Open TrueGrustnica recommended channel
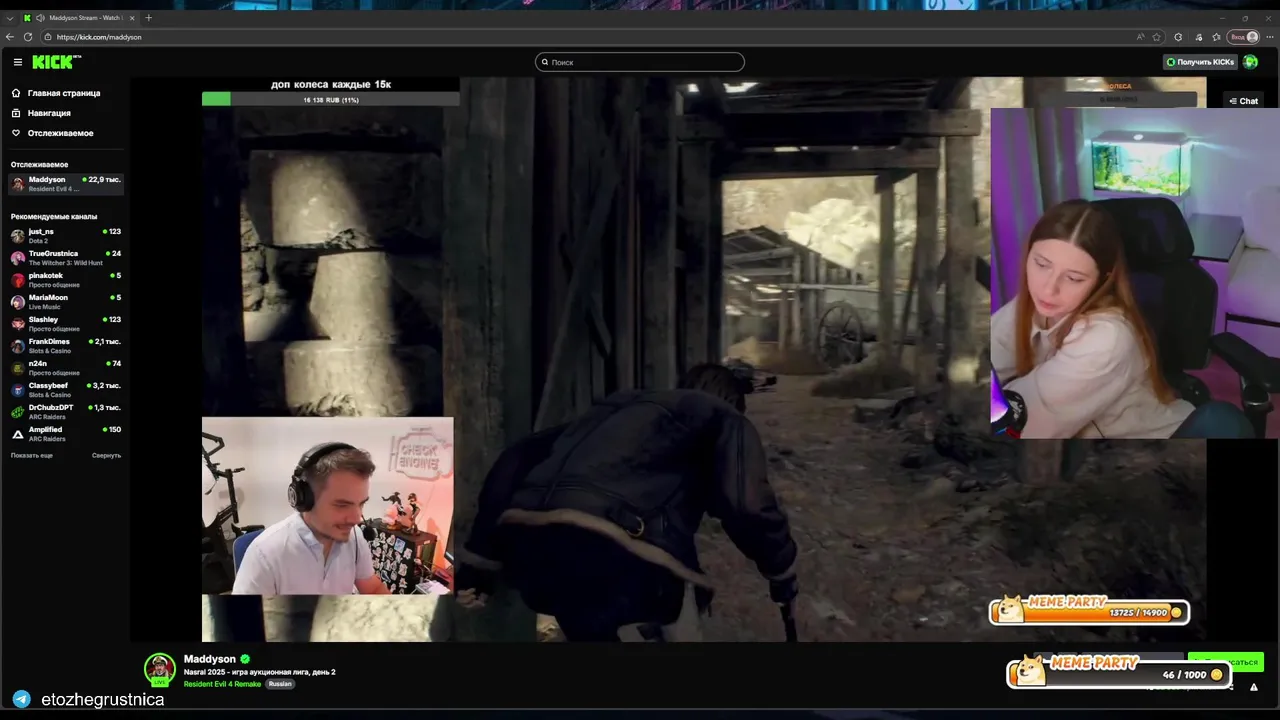This screenshot has height=720, width=1280. click(65, 258)
